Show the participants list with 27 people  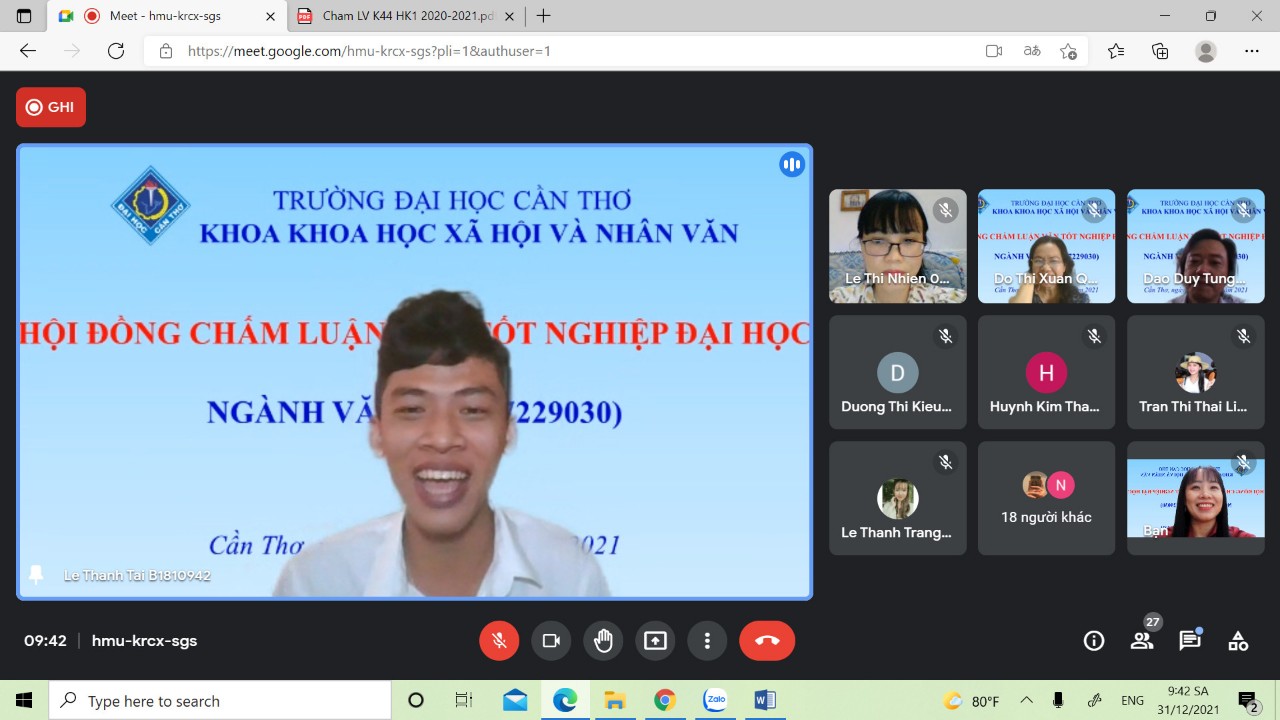1142,641
